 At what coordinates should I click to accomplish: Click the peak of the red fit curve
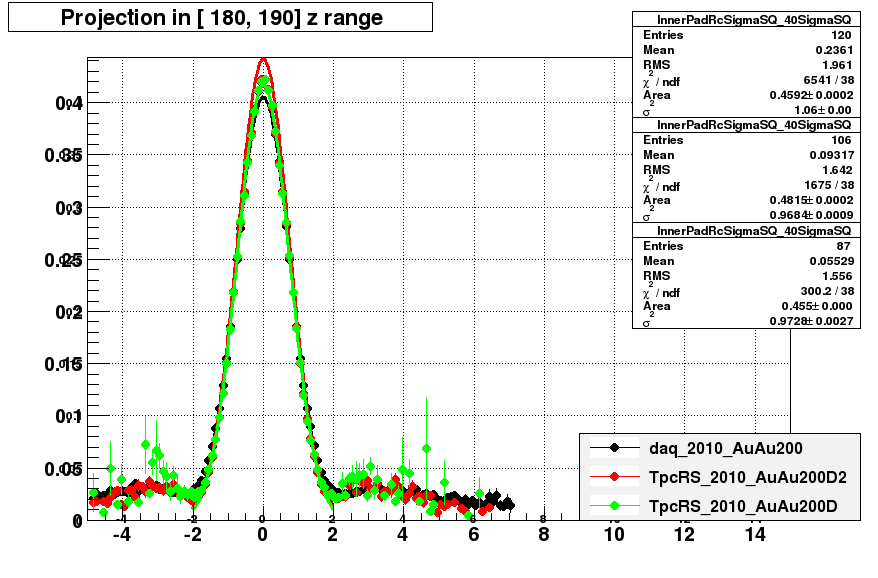[x=263, y=59]
